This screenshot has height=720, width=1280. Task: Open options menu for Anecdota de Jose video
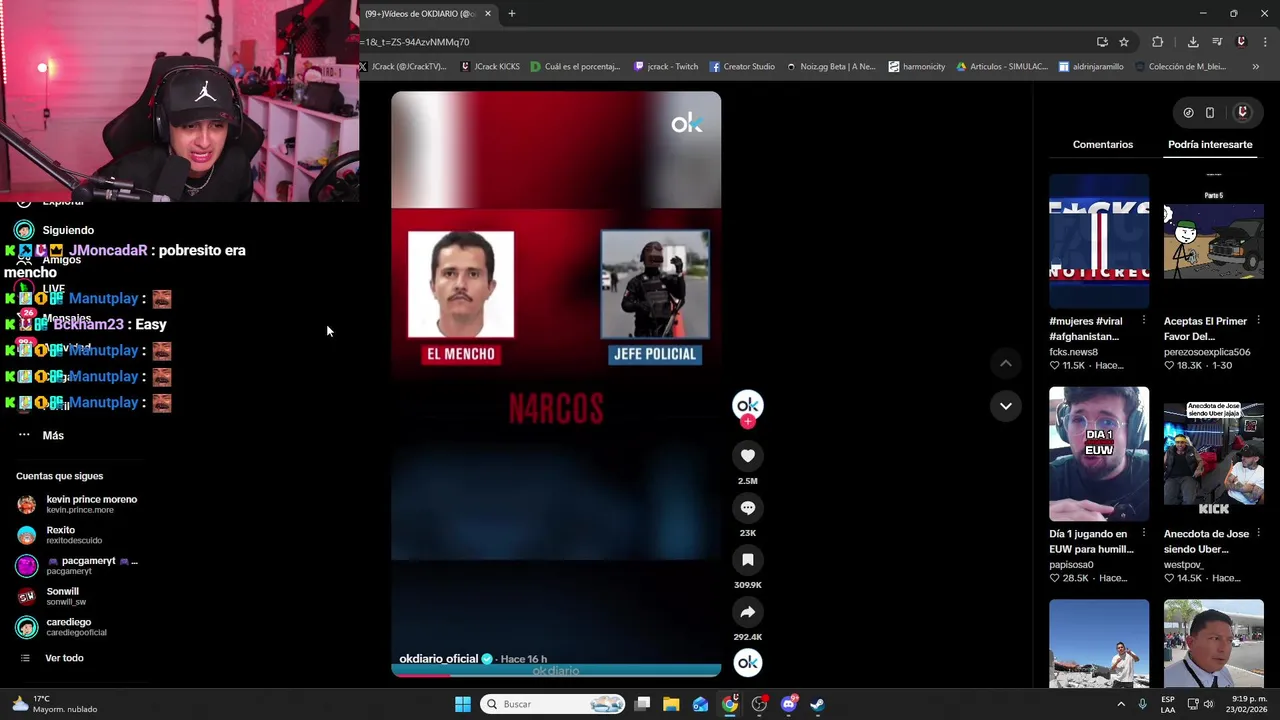click(1258, 534)
